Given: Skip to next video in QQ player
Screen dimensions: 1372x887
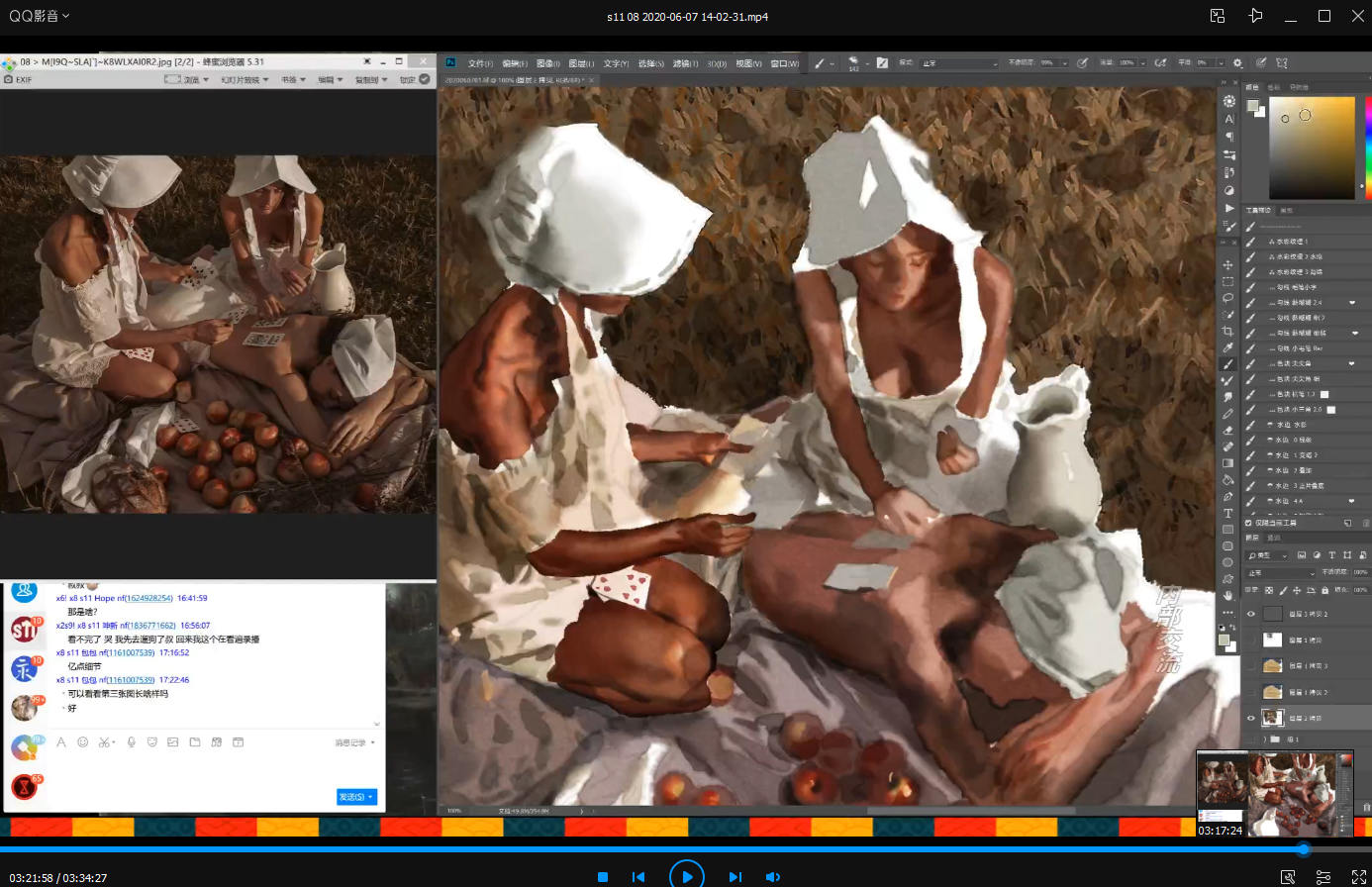Looking at the screenshot, I should (735, 877).
